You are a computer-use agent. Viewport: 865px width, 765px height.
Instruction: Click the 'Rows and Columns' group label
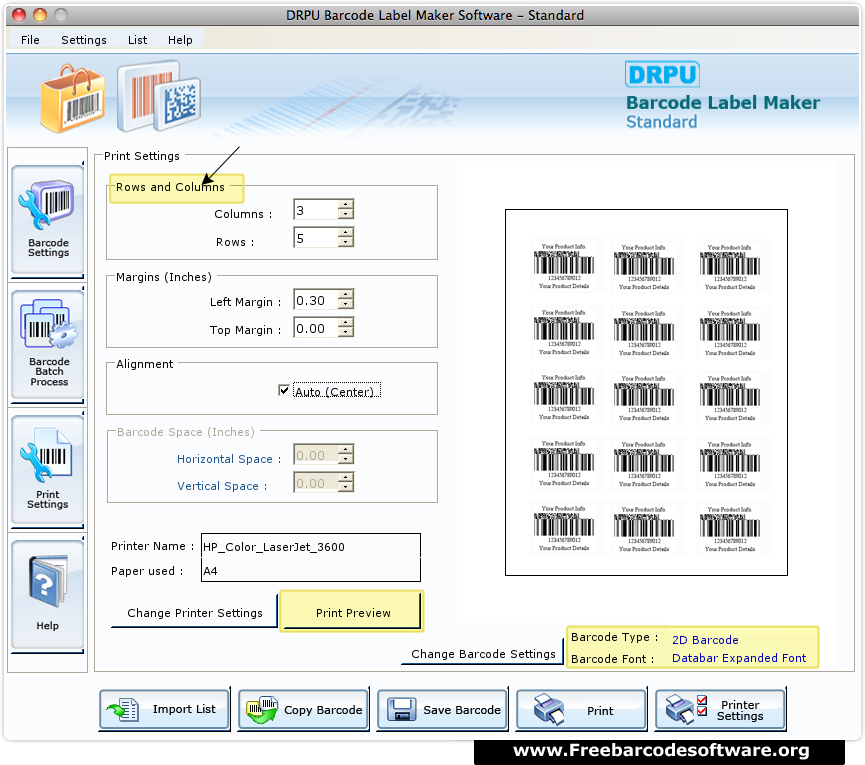click(170, 187)
